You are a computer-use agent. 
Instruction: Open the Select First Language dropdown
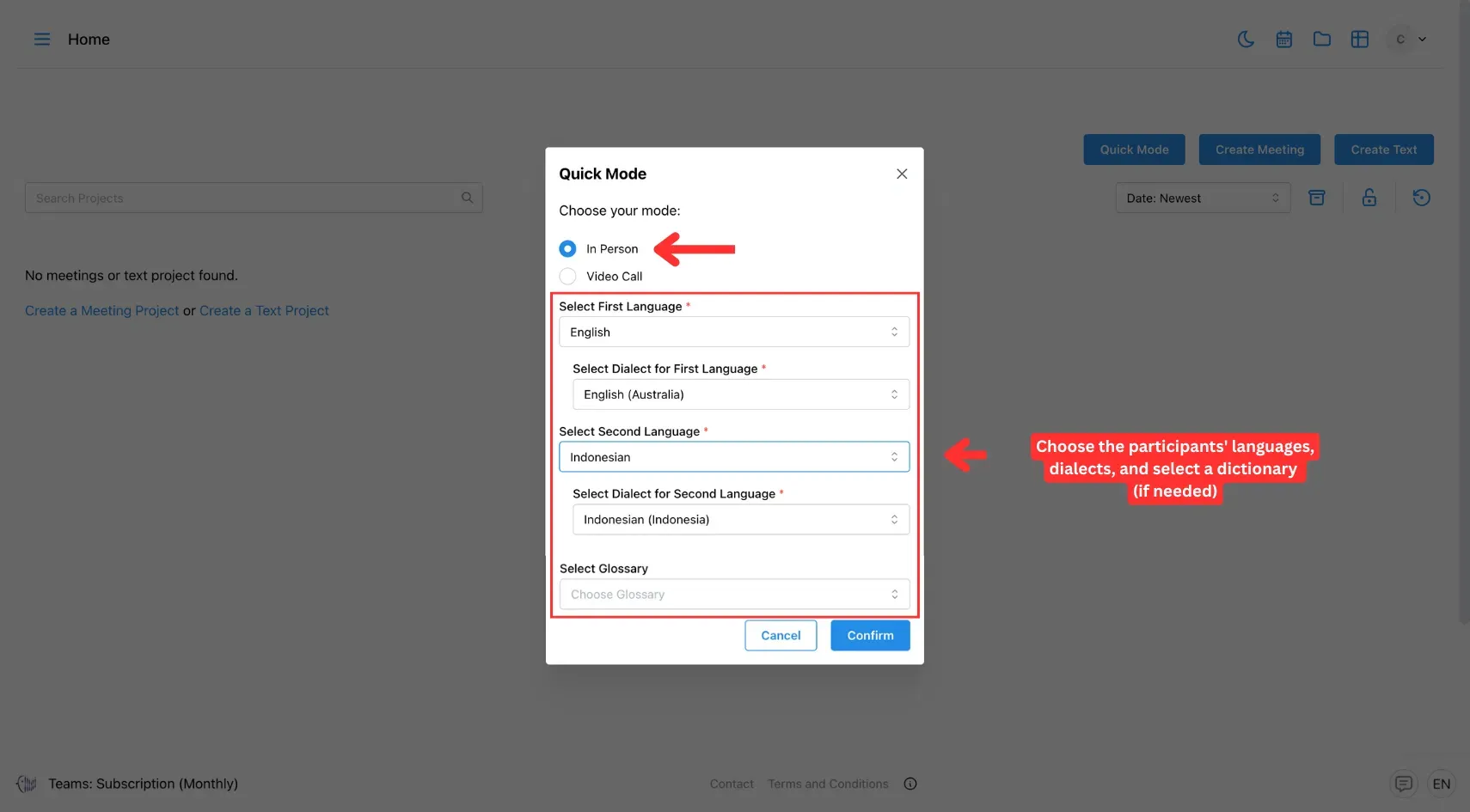[x=734, y=332]
